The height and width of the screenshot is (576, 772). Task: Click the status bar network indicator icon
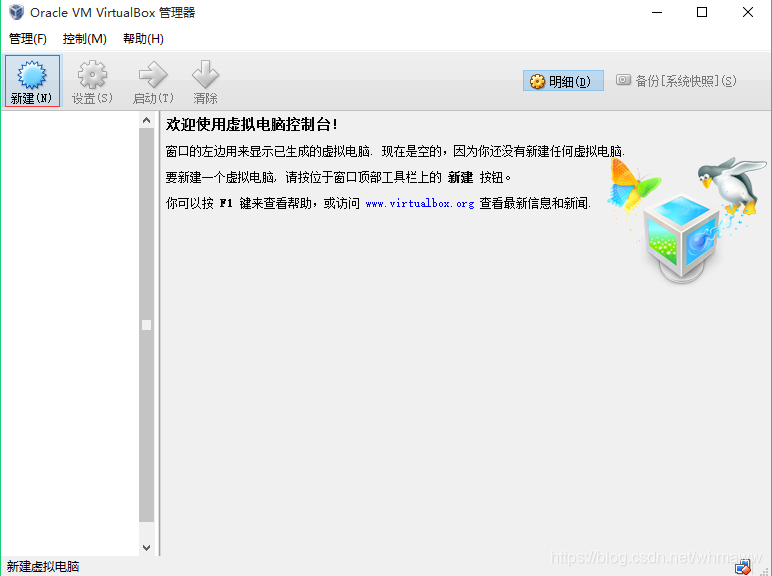[x=743, y=567]
